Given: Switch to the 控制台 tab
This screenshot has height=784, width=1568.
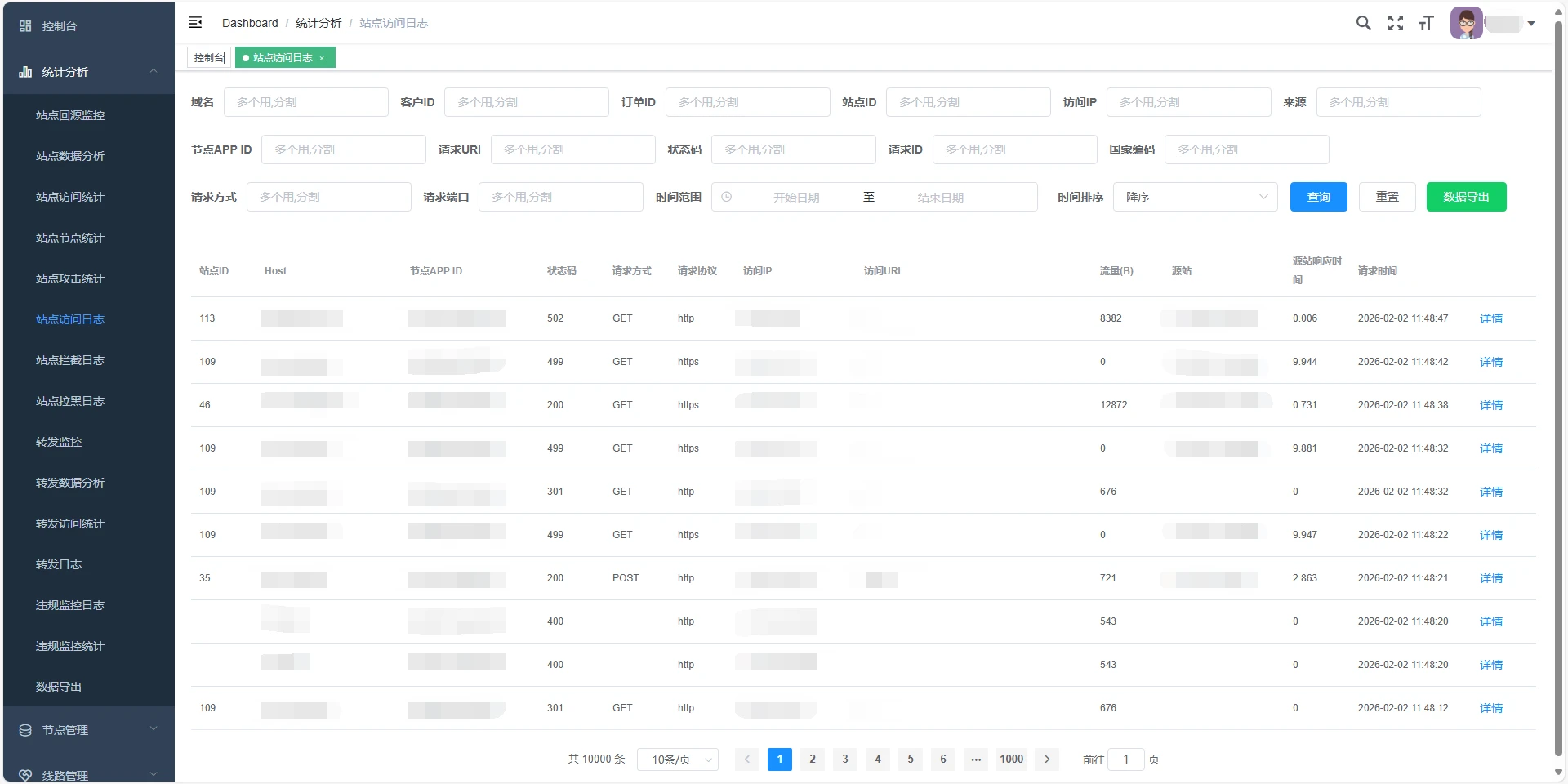Looking at the screenshot, I should [208, 57].
